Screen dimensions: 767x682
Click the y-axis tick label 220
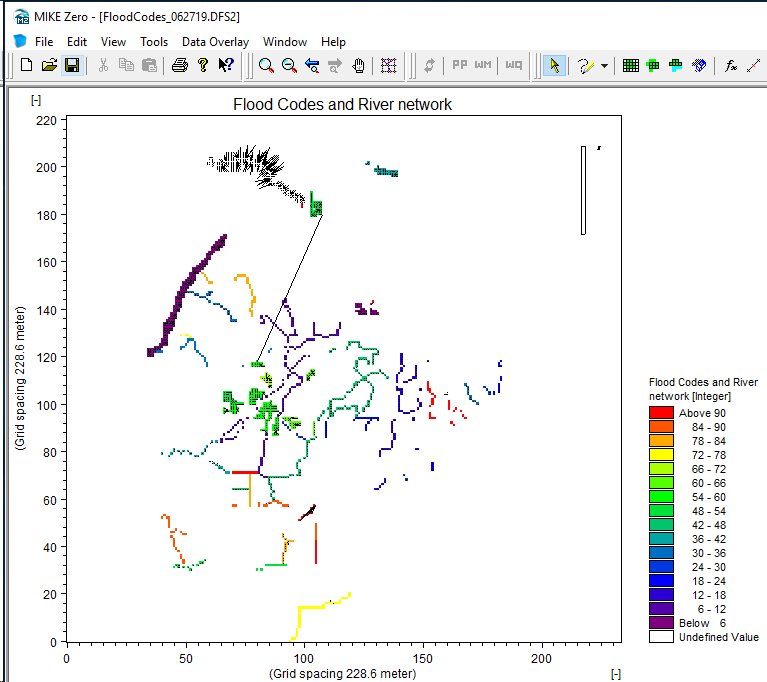tap(46, 120)
